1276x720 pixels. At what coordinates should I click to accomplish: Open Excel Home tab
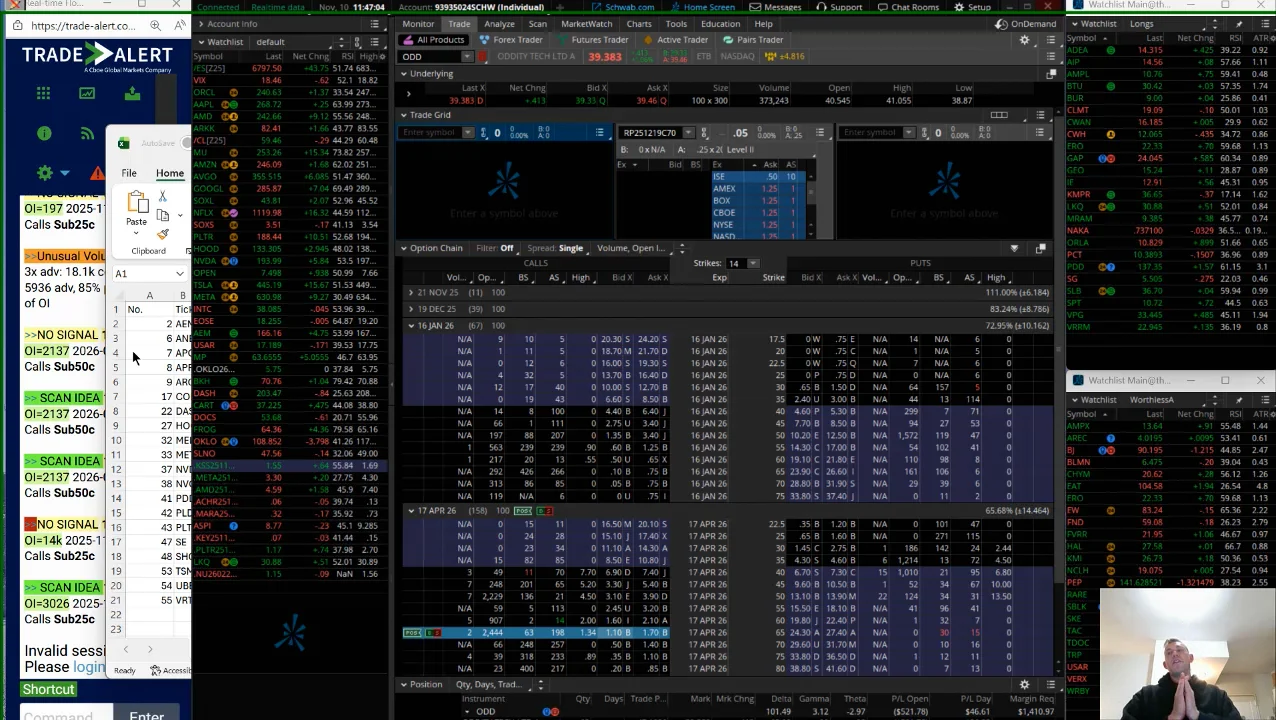pyautogui.click(x=169, y=173)
